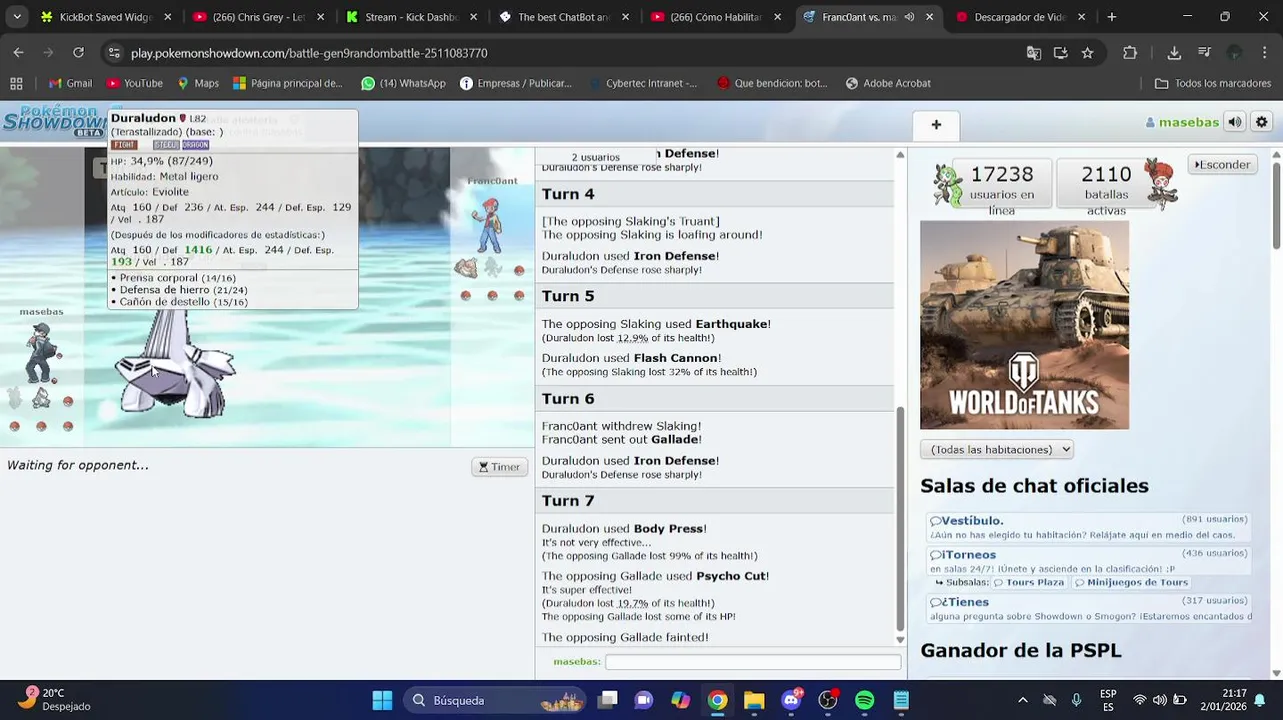Mute sound with the speaker icon
Viewport: 1283px width, 720px height.
(x=1235, y=122)
